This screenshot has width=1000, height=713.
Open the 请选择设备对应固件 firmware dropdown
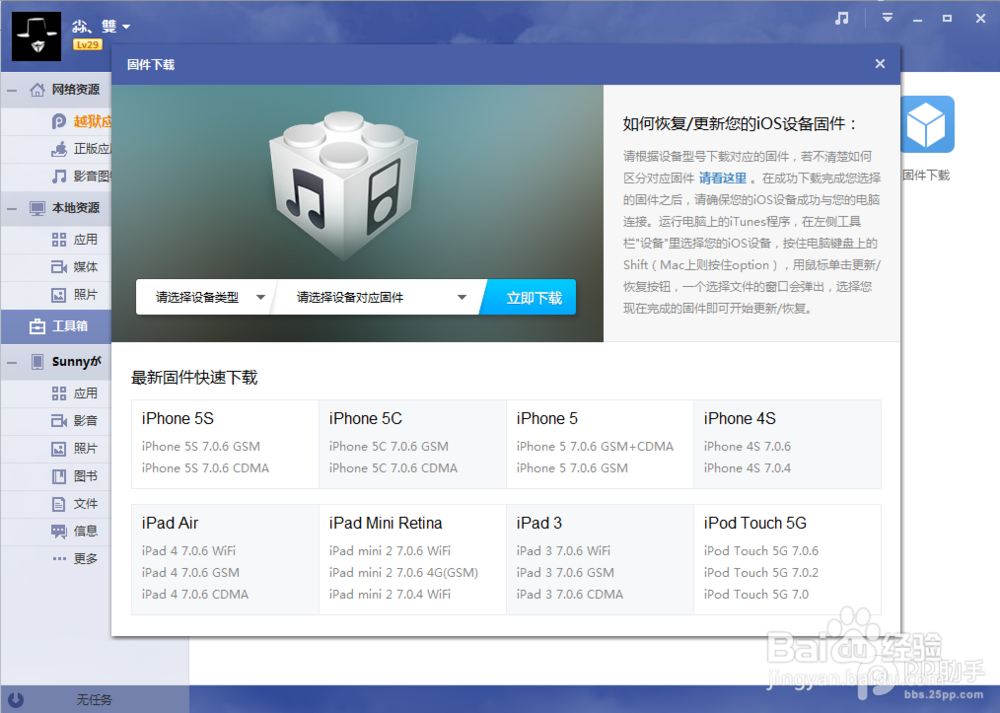(x=380, y=298)
